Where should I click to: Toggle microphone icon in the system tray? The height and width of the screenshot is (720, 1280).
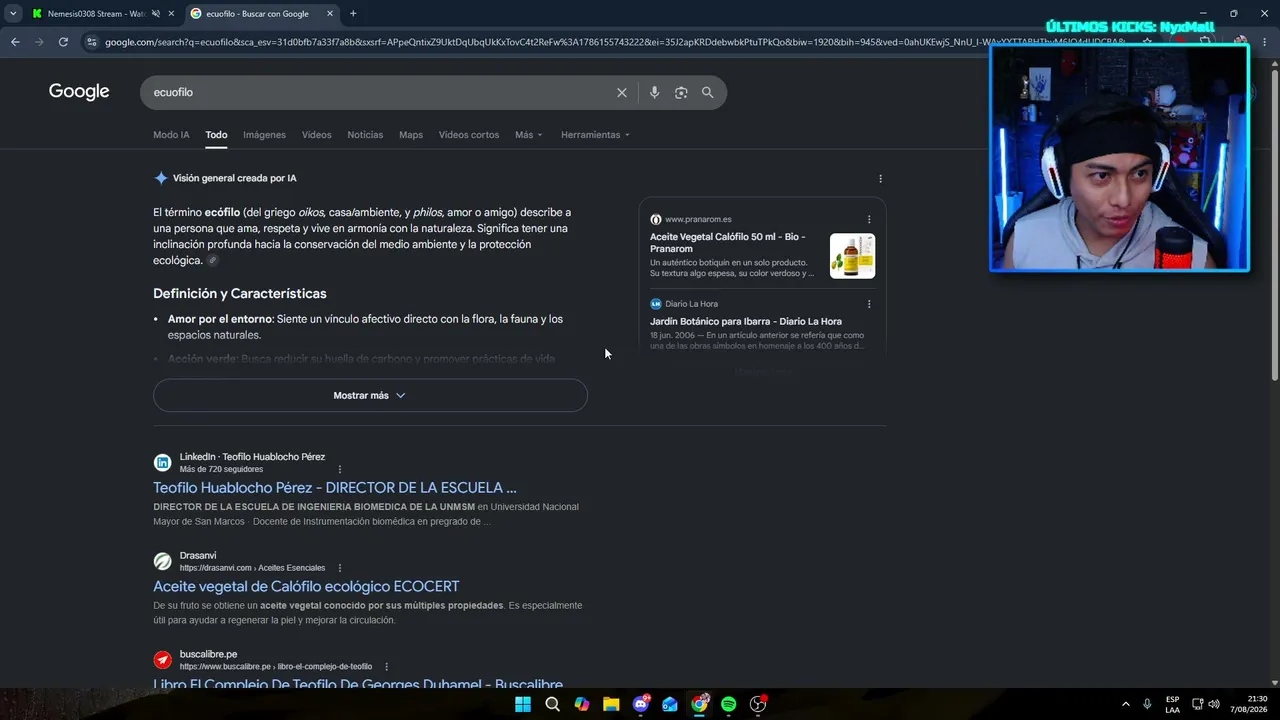click(1147, 704)
